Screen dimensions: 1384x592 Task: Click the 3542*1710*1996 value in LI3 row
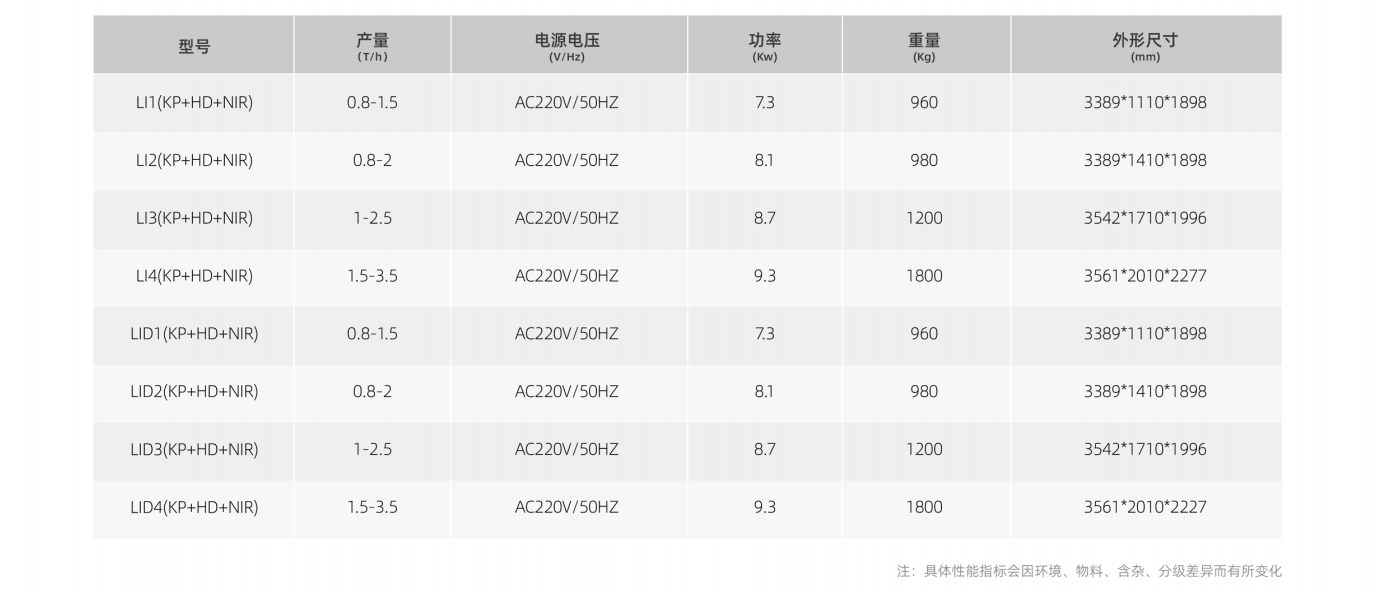(x=1145, y=218)
